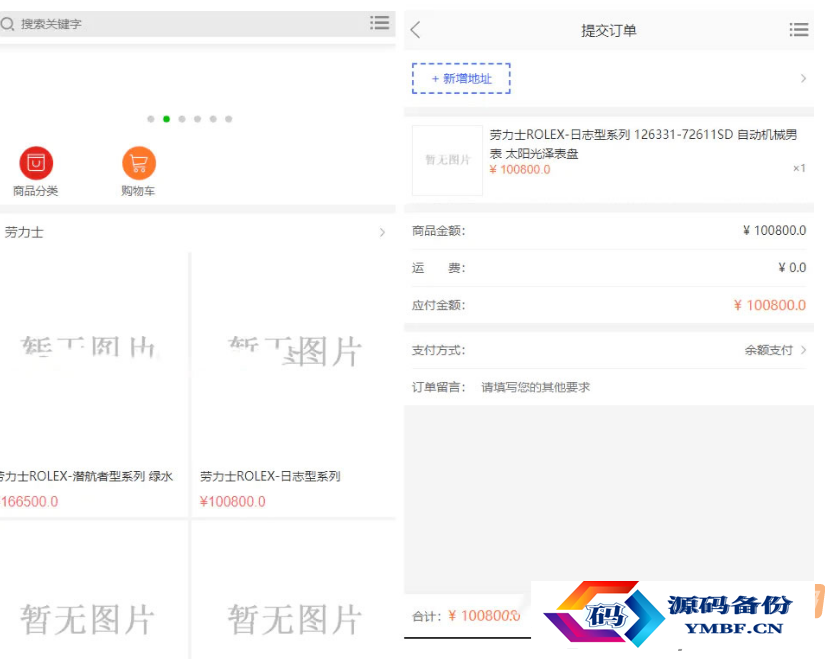
Task: Click the 订单留言 label
Action: coord(438,387)
